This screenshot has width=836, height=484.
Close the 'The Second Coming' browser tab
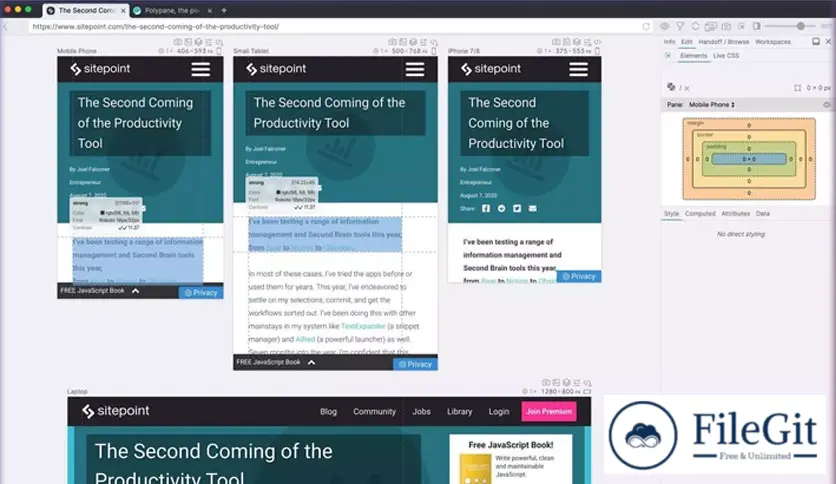pyautogui.click(x=123, y=11)
